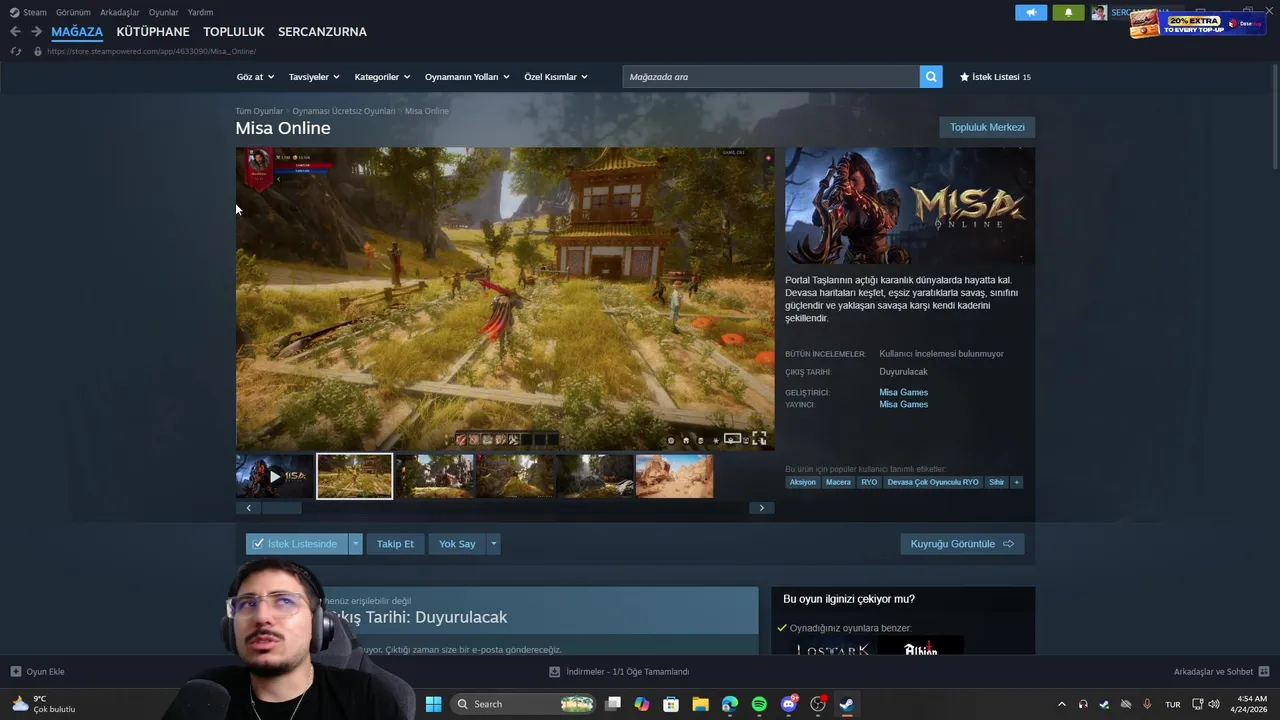This screenshot has width=1280, height=720.
Task: Open the Yardım menu
Action: [200, 12]
